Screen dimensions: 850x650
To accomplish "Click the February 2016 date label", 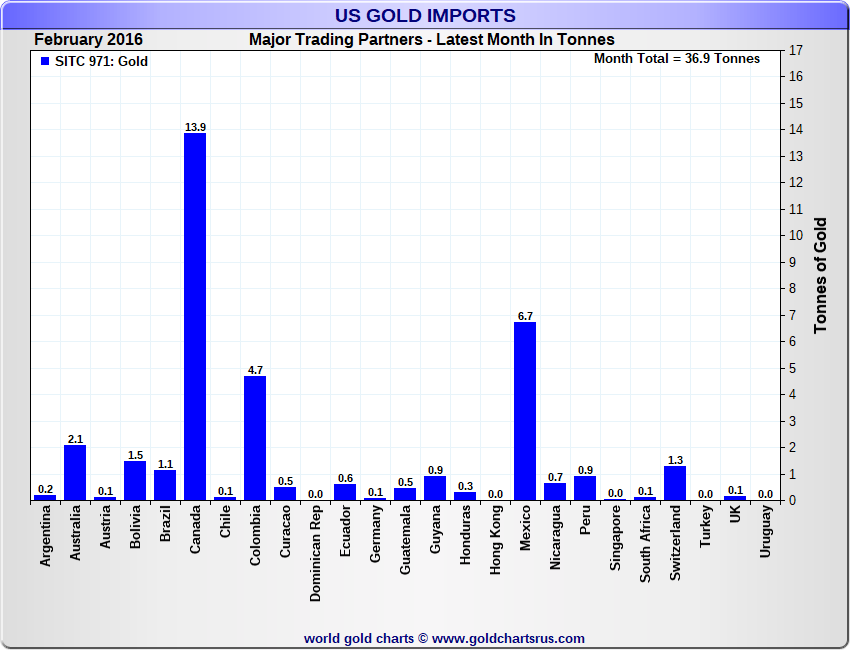I will [x=88, y=40].
